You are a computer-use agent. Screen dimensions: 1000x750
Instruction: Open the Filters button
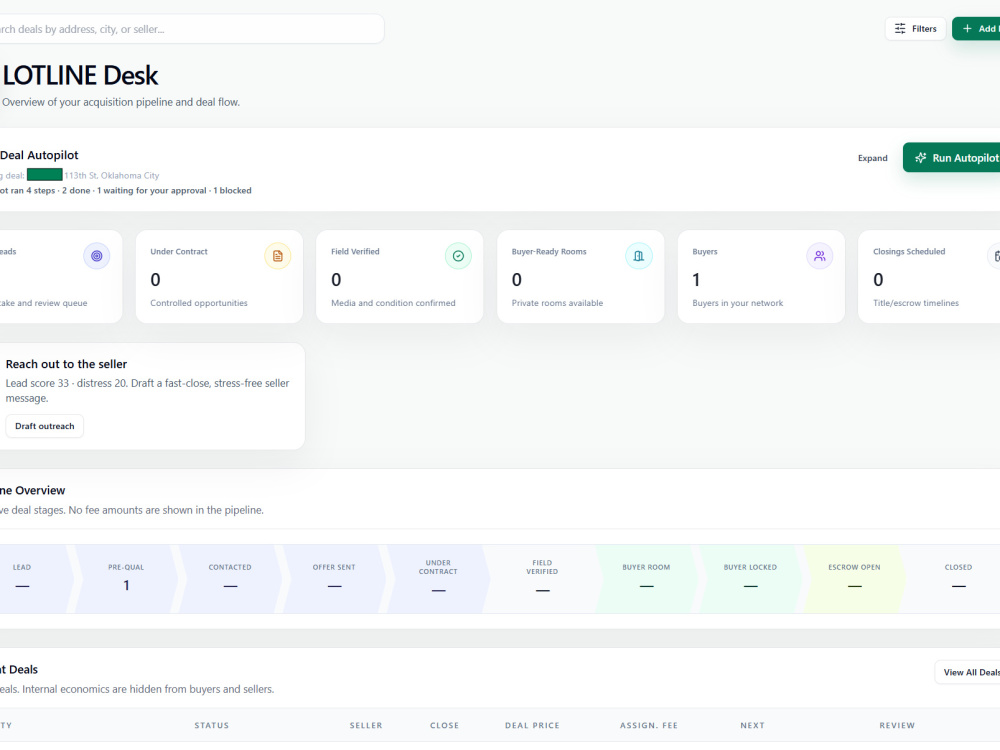[915, 29]
